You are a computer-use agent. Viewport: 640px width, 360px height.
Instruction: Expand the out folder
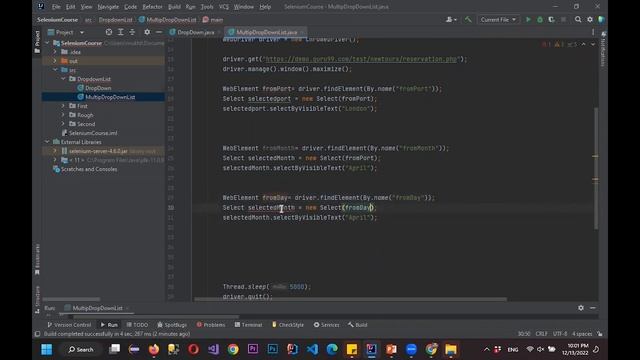(x=55, y=61)
